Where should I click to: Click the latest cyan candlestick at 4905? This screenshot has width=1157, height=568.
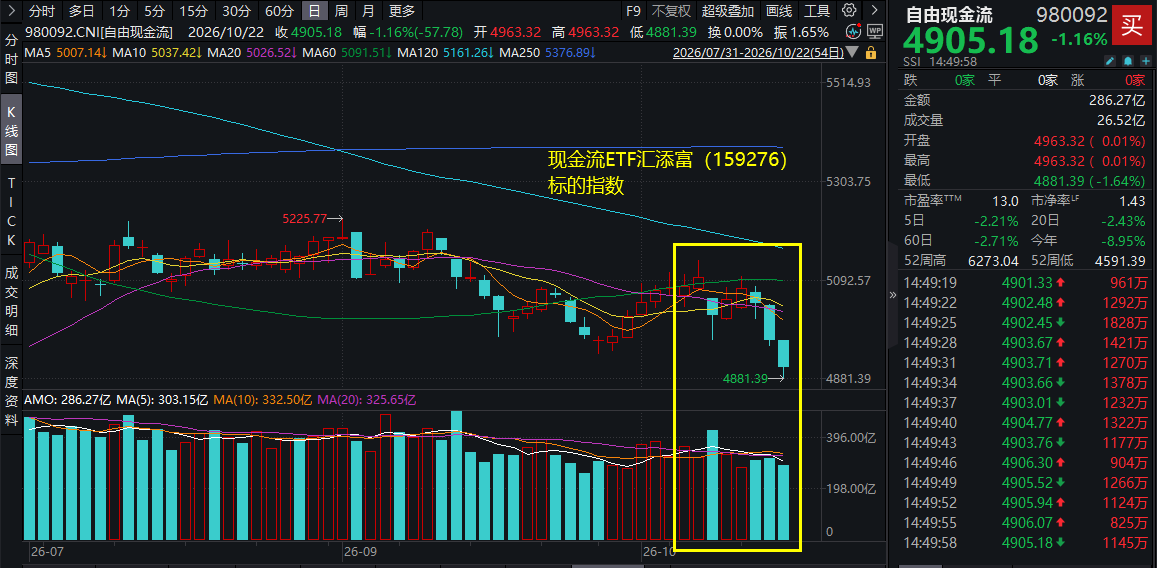click(x=784, y=353)
